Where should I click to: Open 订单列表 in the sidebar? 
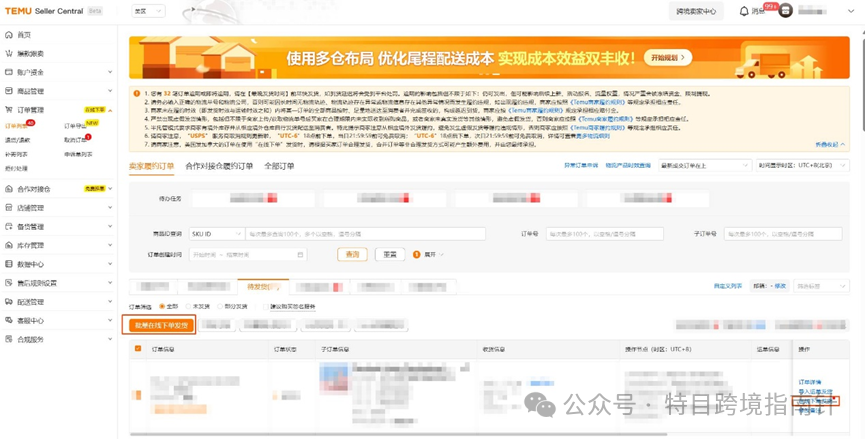click(x=15, y=126)
